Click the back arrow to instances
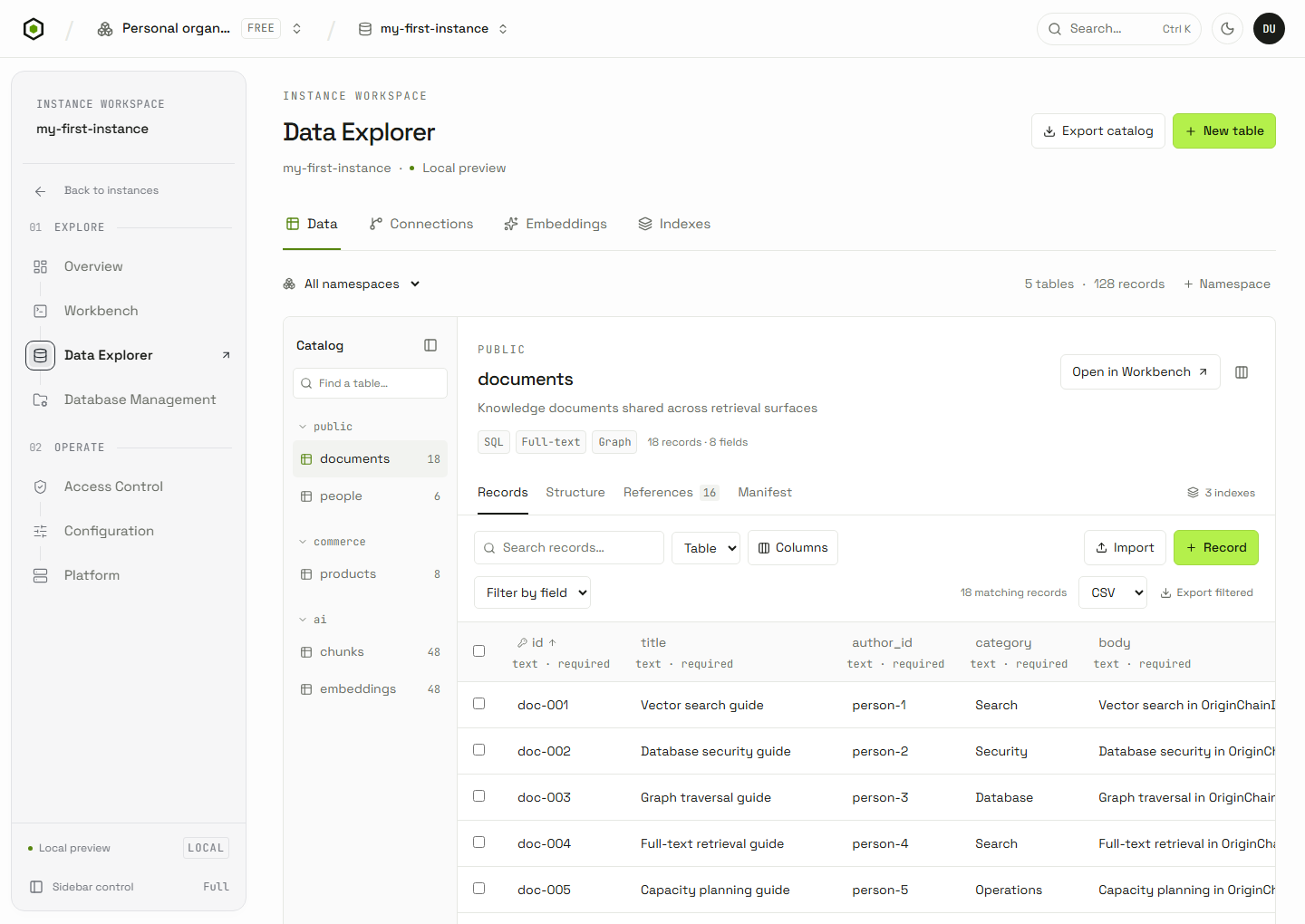The width and height of the screenshot is (1305, 924). [x=40, y=191]
